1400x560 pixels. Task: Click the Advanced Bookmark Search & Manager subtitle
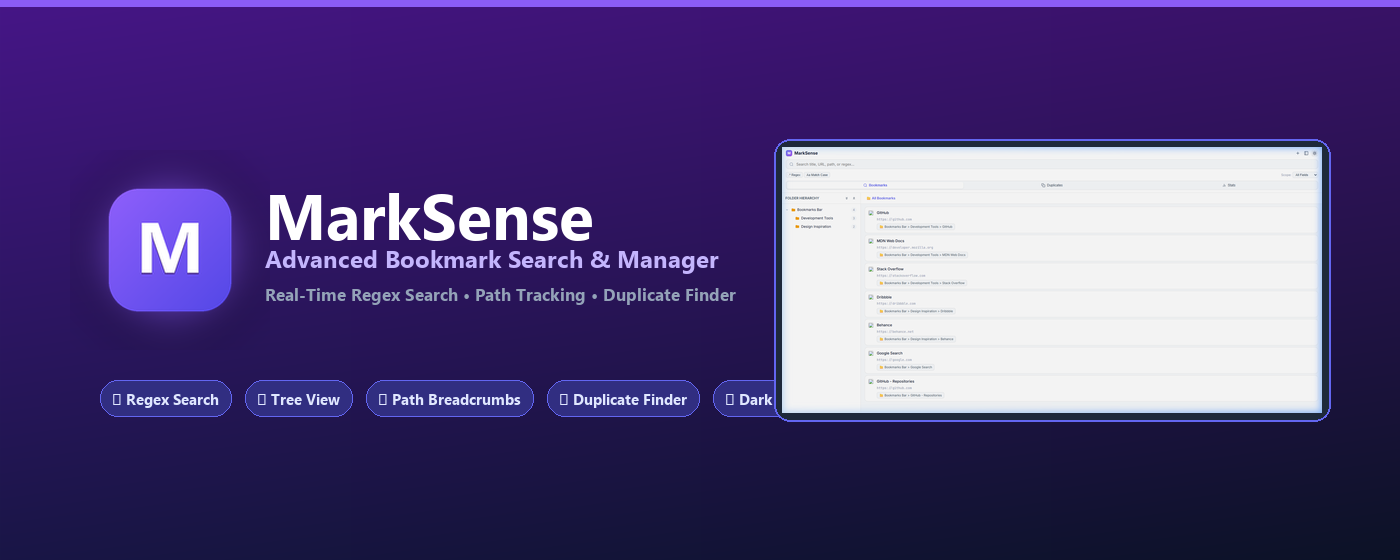point(492,260)
